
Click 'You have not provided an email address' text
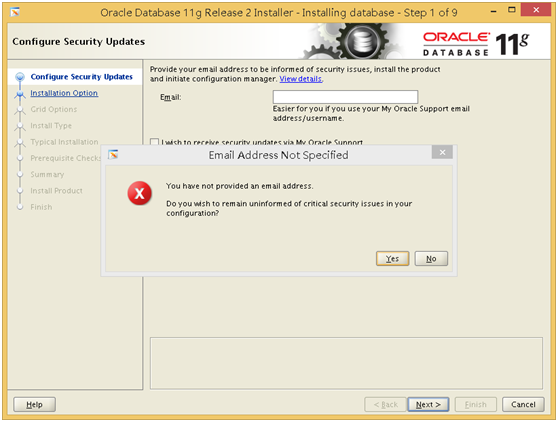tap(240, 186)
